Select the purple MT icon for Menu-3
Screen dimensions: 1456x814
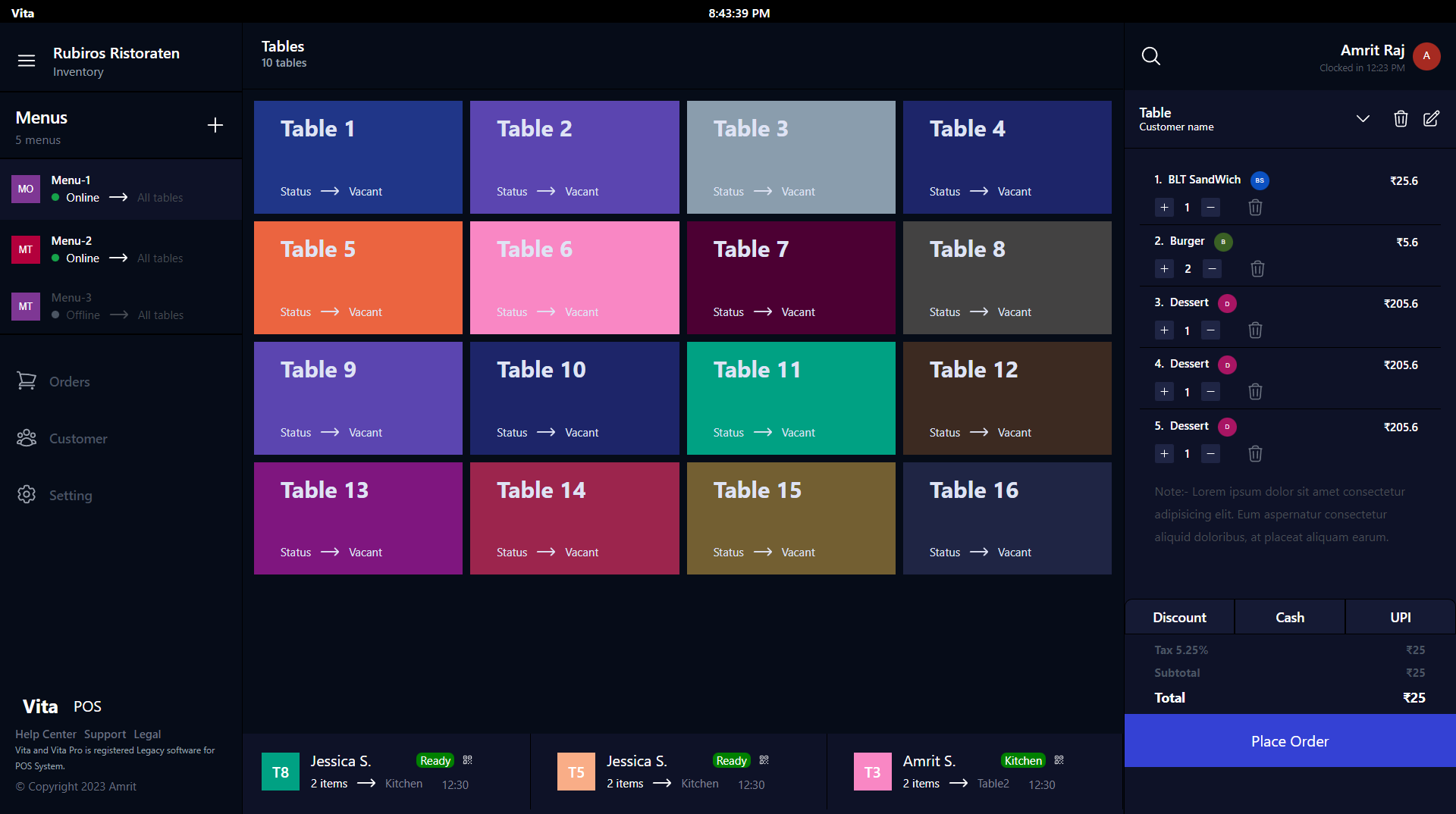pos(26,306)
